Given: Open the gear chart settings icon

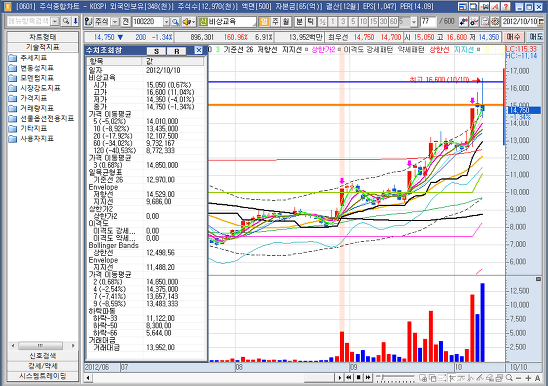Looking at the screenshot, I should click(x=495, y=22).
